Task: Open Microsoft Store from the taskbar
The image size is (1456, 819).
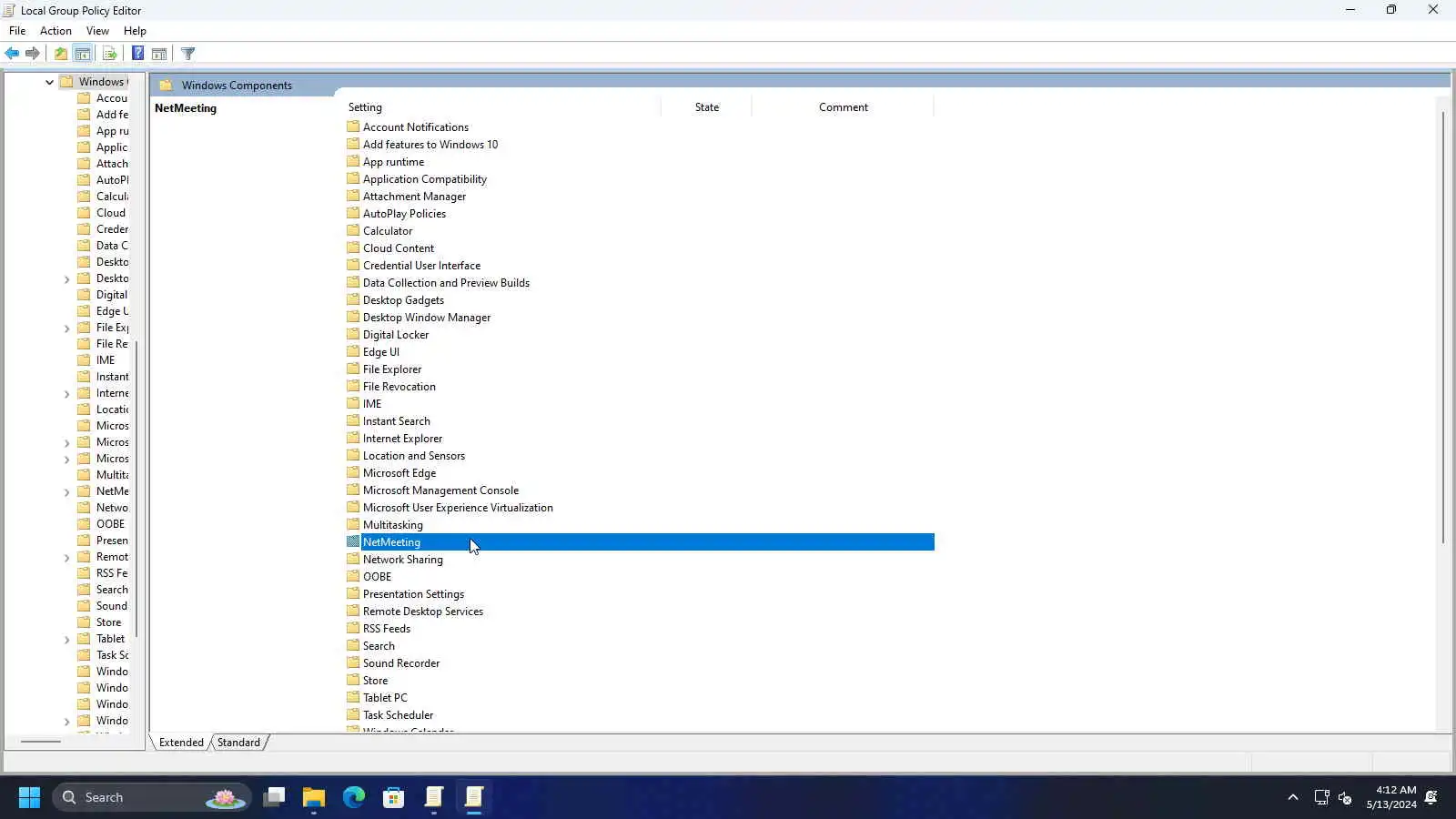Action: (x=394, y=797)
